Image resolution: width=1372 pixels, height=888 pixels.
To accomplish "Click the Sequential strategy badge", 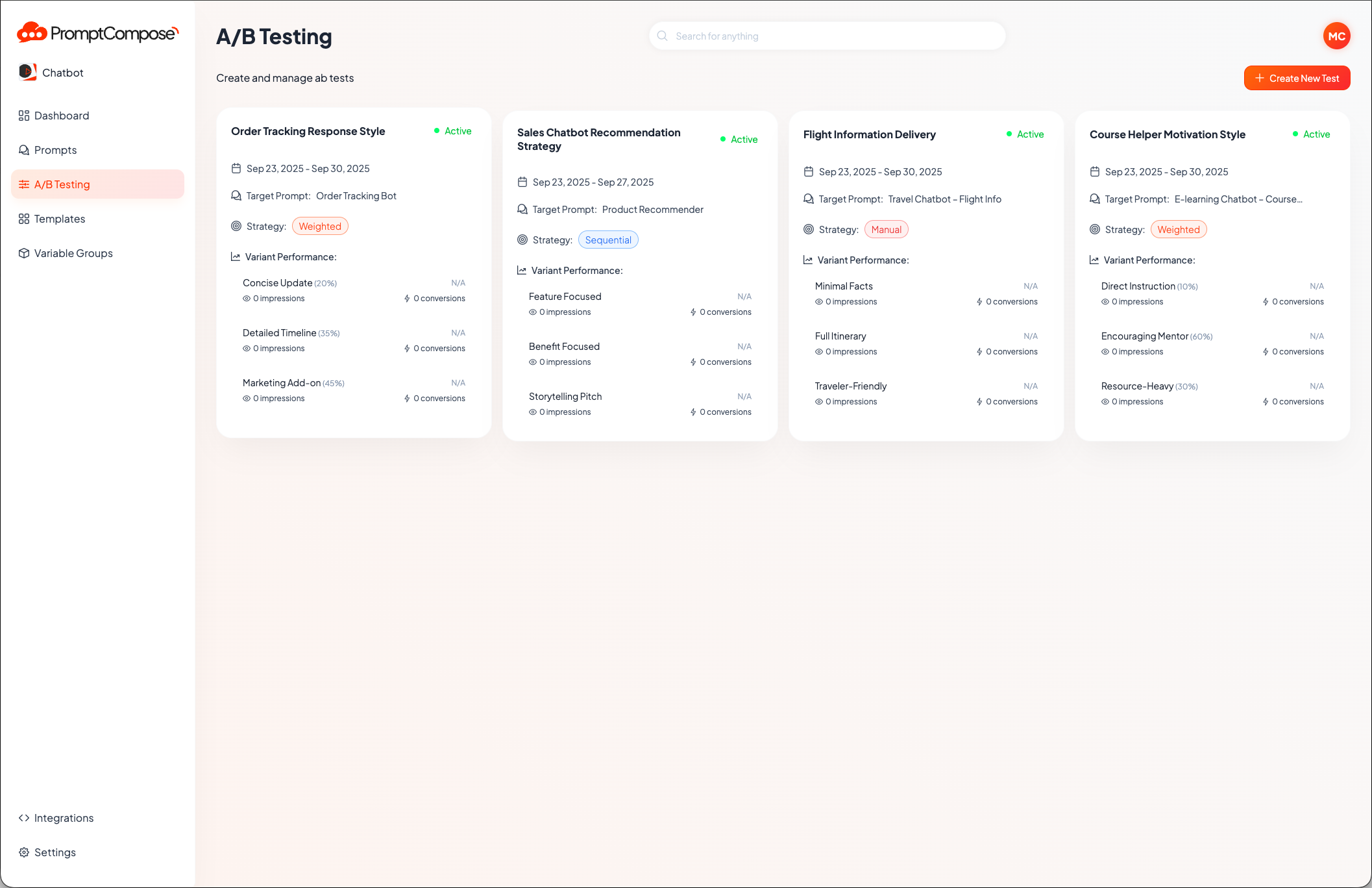I will coord(607,240).
